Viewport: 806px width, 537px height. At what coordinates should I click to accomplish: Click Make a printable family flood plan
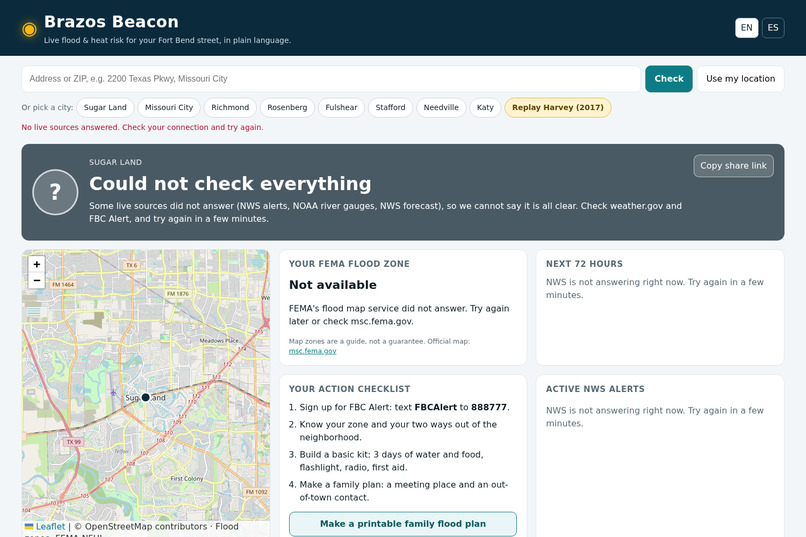(x=402, y=524)
